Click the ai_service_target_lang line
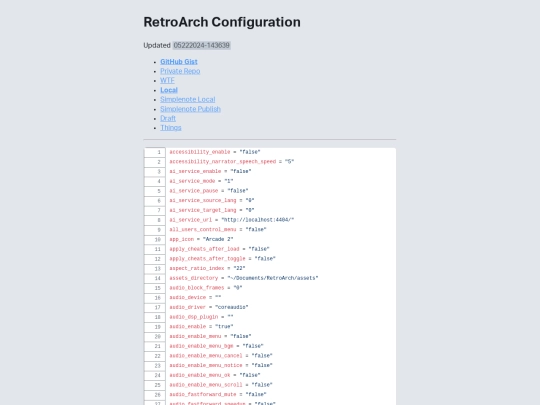Viewport: 540px width, 405px height. click(x=212, y=210)
